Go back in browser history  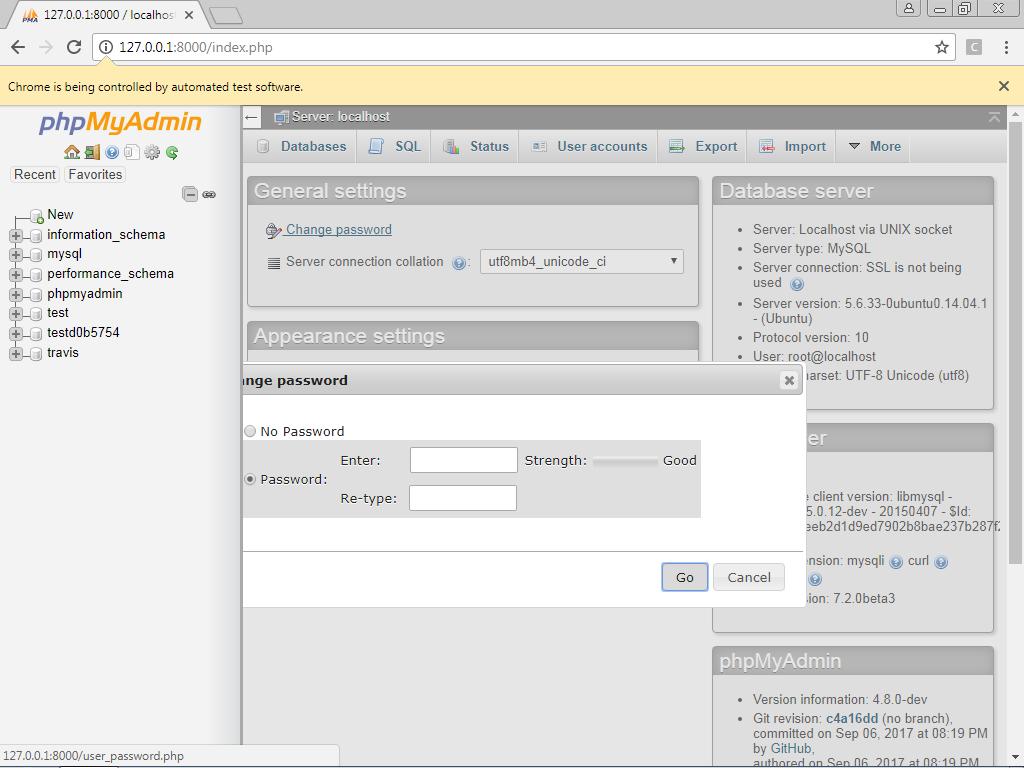[x=18, y=47]
